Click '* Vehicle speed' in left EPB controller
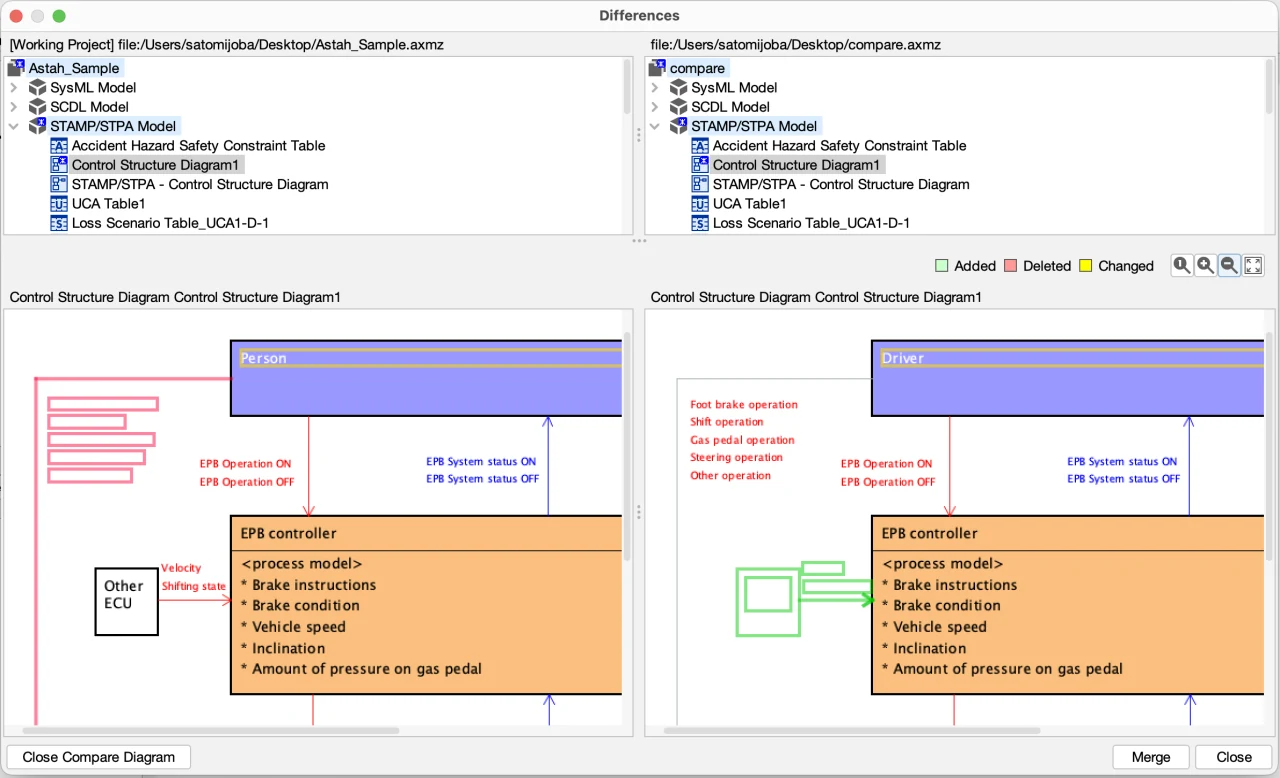This screenshot has height=778, width=1280. tap(293, 627)
